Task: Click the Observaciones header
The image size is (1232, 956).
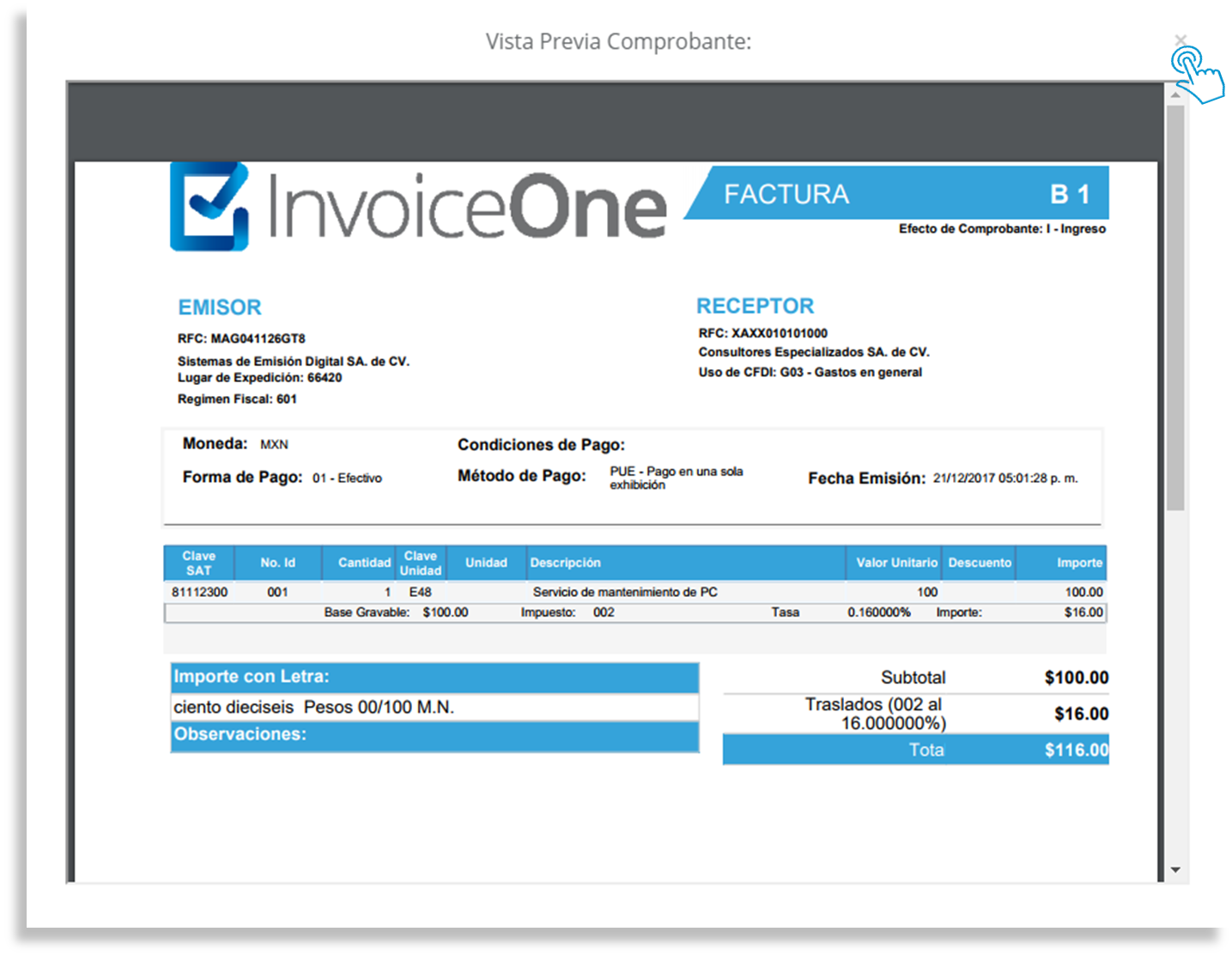Action: (434, 735)
